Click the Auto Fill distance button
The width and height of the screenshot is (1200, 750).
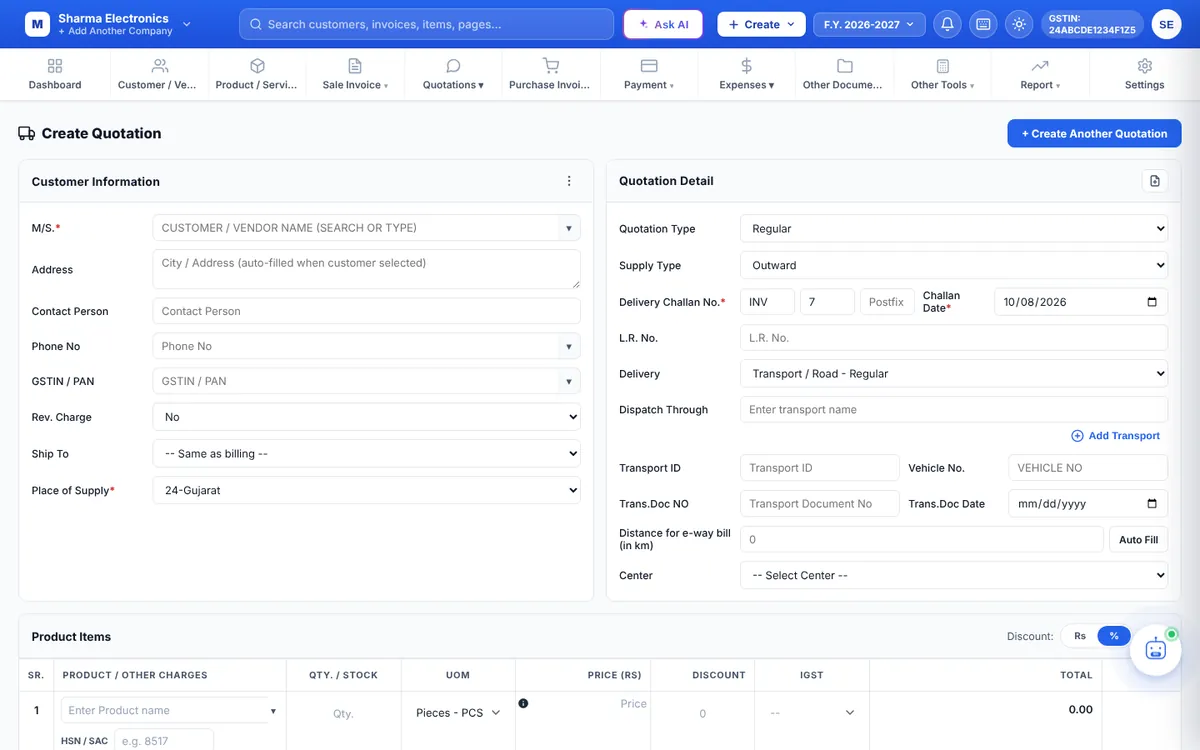[x=1138, y=540]
